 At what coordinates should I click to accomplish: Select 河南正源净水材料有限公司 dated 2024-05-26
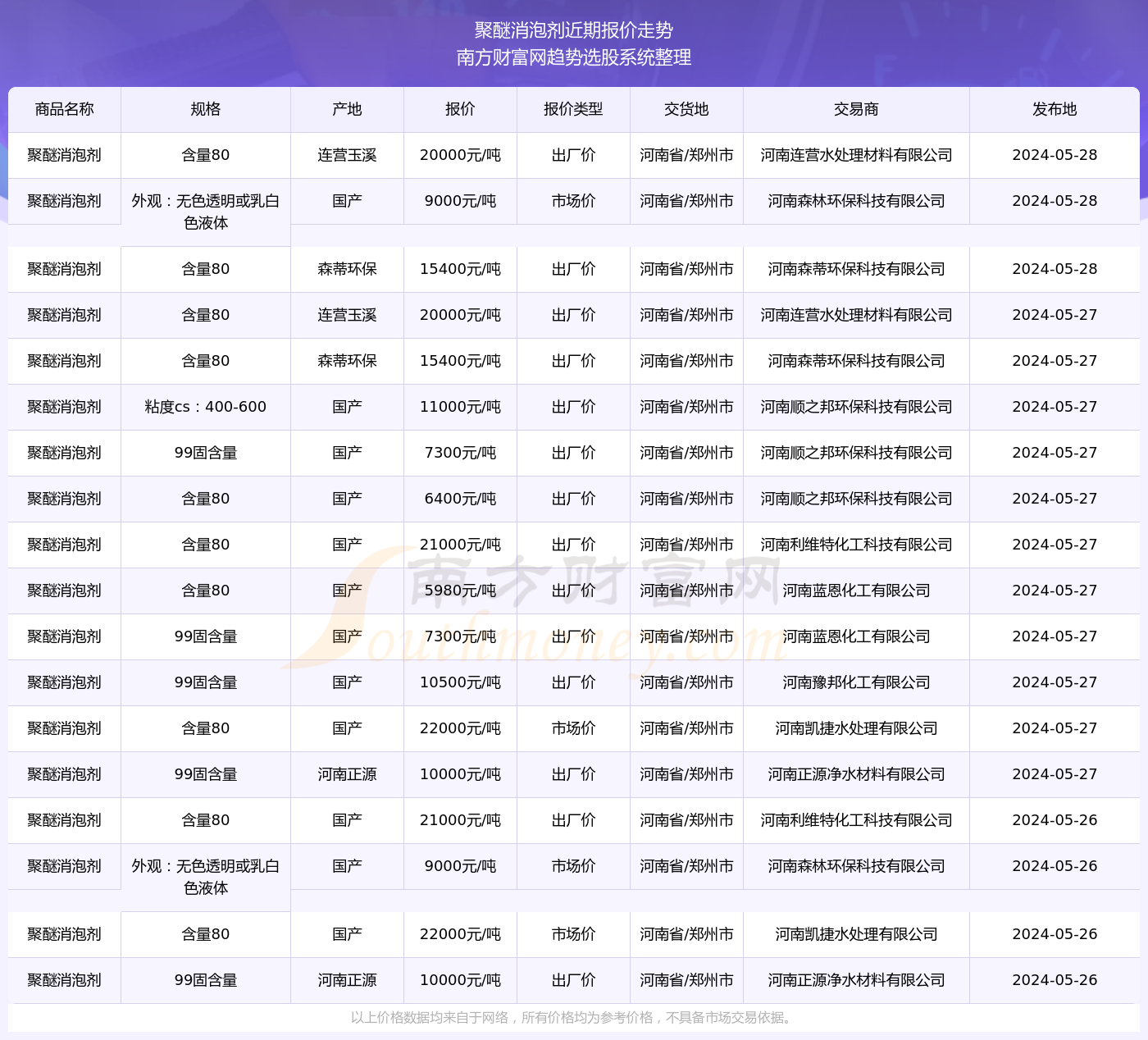click(856, 980)
